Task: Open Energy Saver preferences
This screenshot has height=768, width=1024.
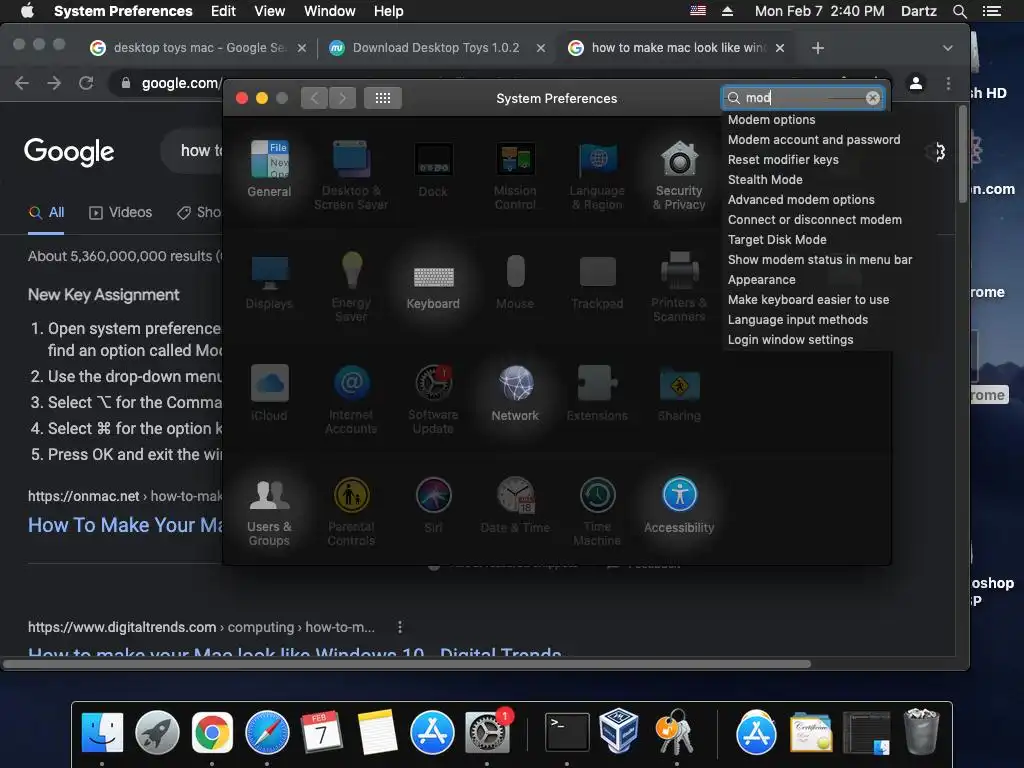Action: 351,287
